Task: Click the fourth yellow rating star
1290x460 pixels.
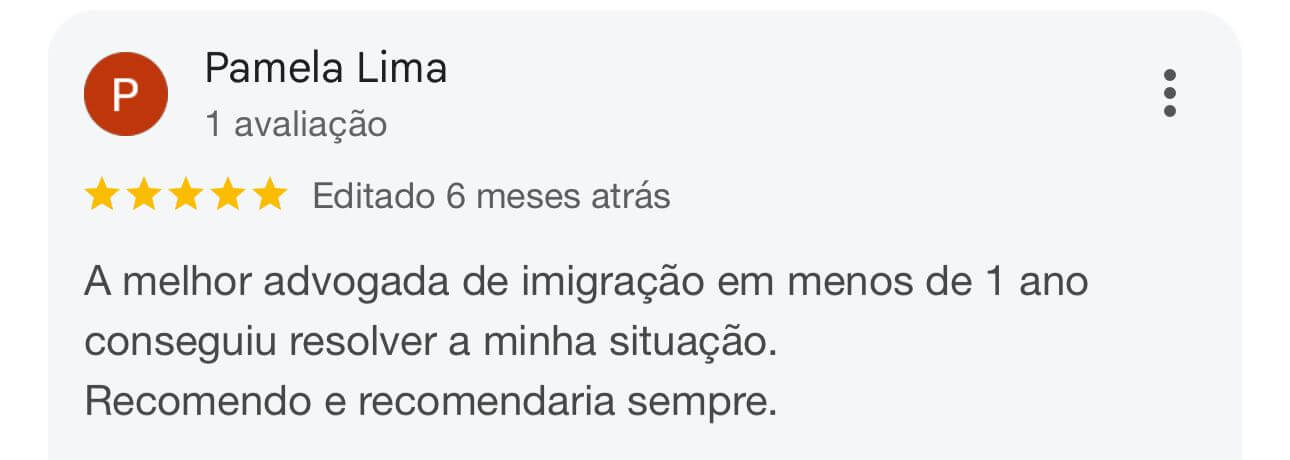Action: coord(227,196)
